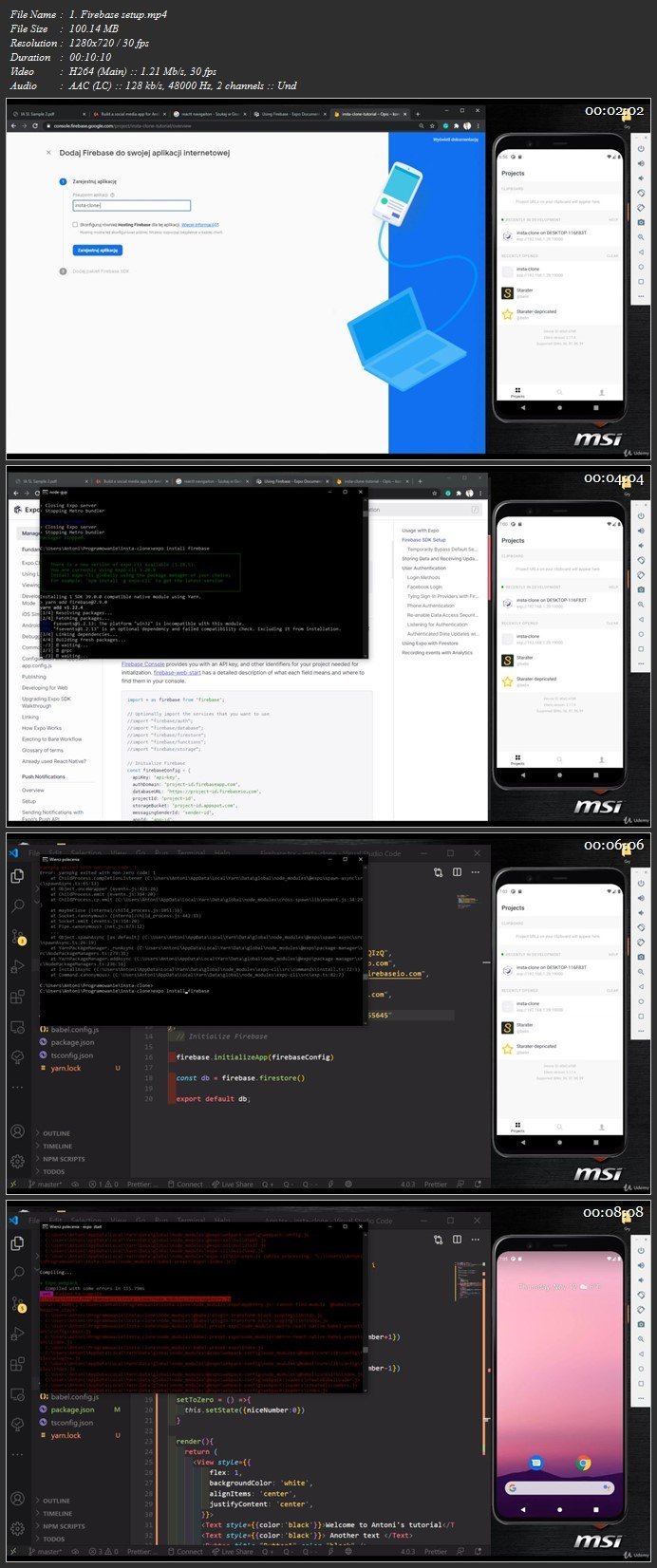
Task: Open package.json in 00:06:06 frame explorer
Action: point(72,1042)
